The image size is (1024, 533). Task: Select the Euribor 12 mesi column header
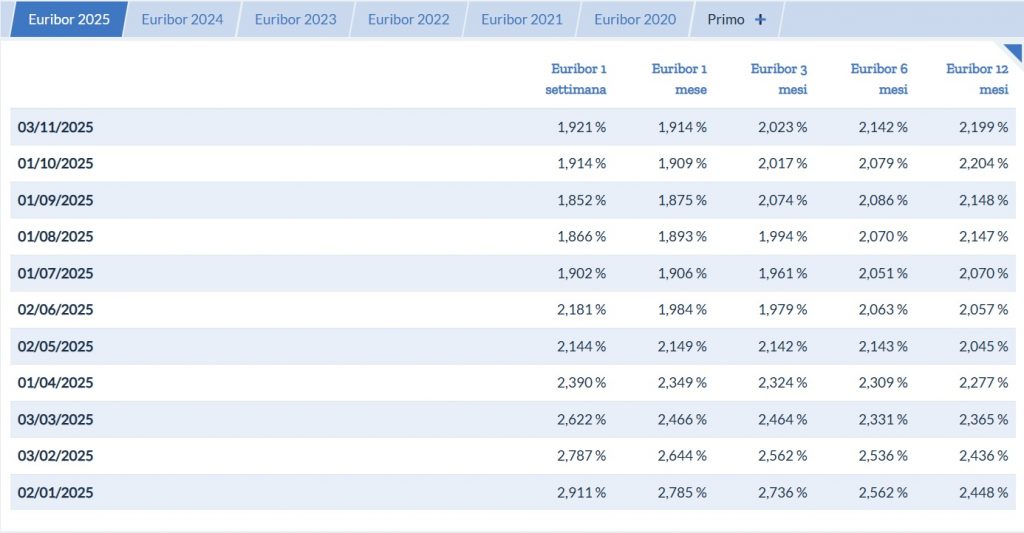coord(977,79)
